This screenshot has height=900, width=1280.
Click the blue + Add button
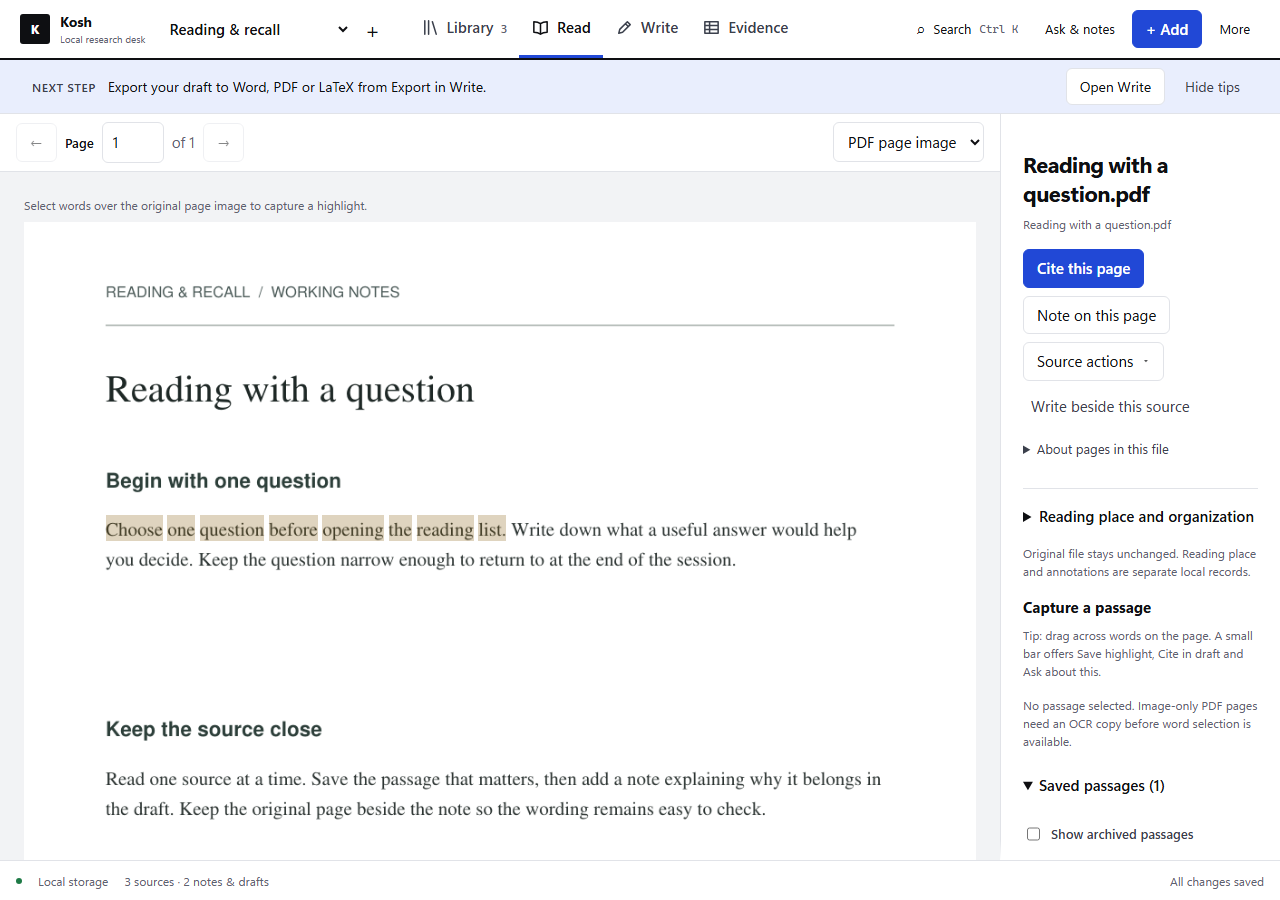pyautogui.click(x=1167, y=29)
